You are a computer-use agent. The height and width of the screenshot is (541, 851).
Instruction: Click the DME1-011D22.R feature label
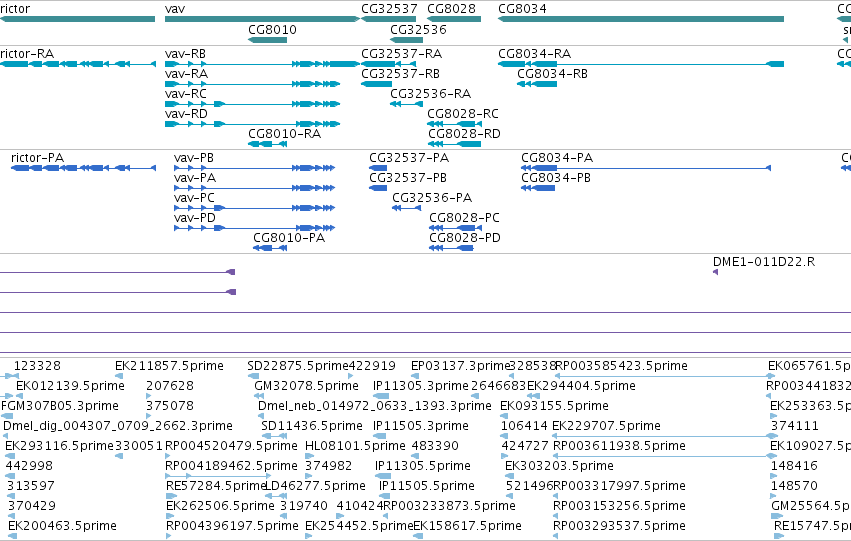[x=764, y=262]
